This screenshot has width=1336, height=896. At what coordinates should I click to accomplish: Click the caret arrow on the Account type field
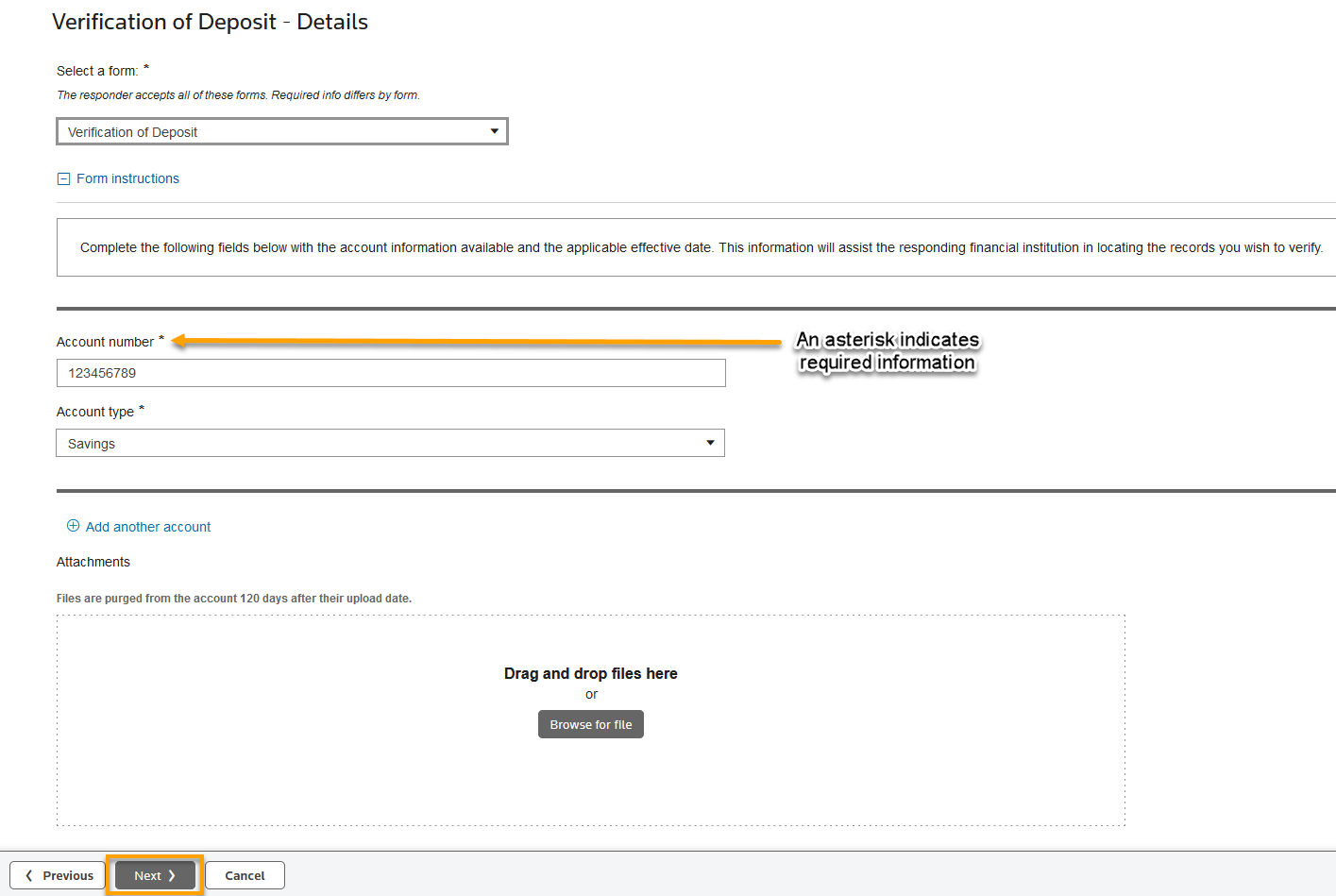click(710, 443)
